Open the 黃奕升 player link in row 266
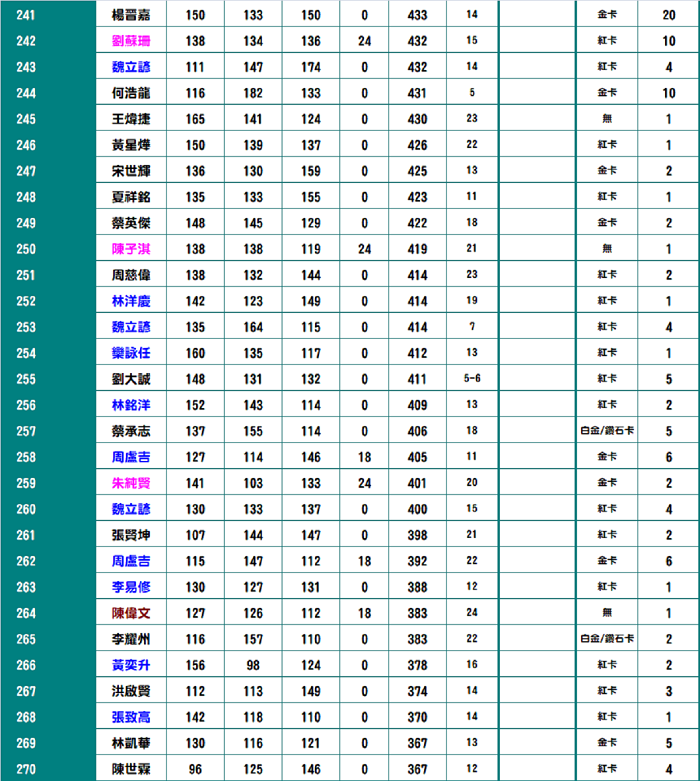 tap(131, 664)
